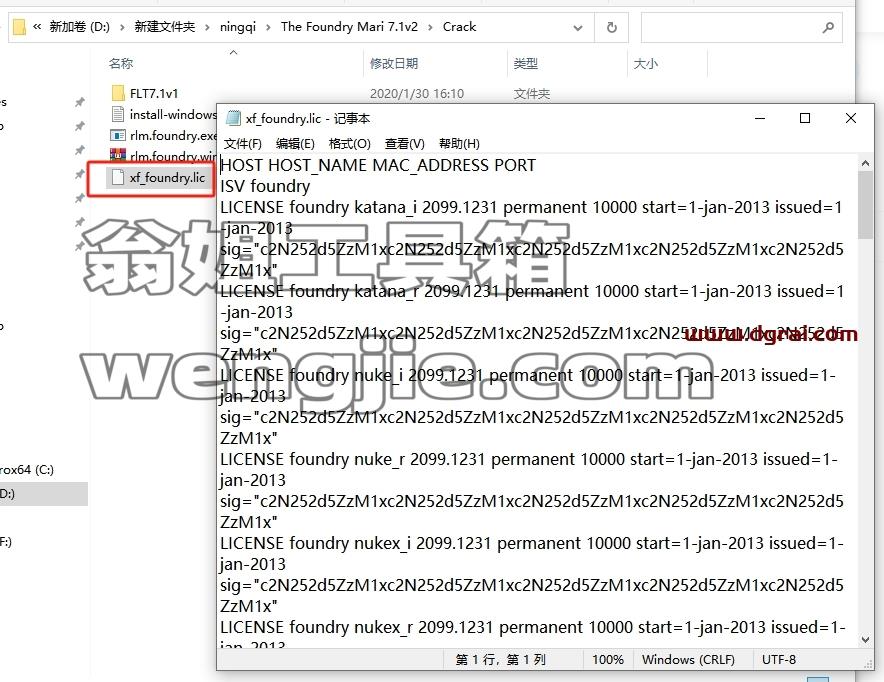This screenshot has height=682, width=884.
Task: Open the 帮助(H) menu in Notepad
Action: (459, 144)
